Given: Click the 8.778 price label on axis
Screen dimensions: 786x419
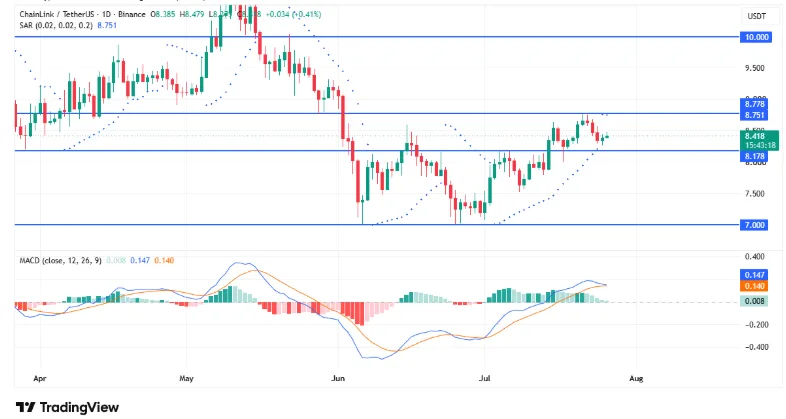Looking at the screenshot, I should tap(754, 104).
